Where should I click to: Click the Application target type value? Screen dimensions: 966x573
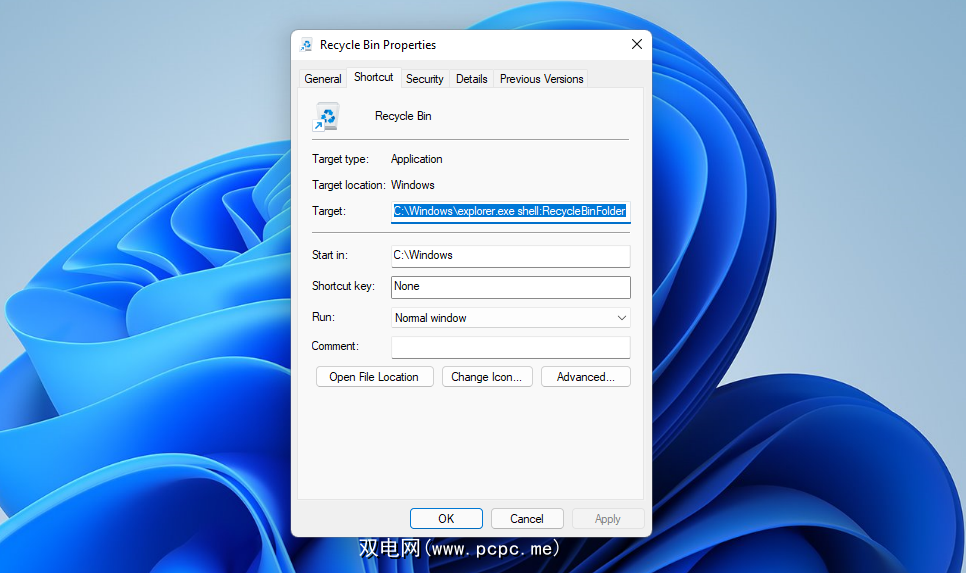tap(416, 159)
